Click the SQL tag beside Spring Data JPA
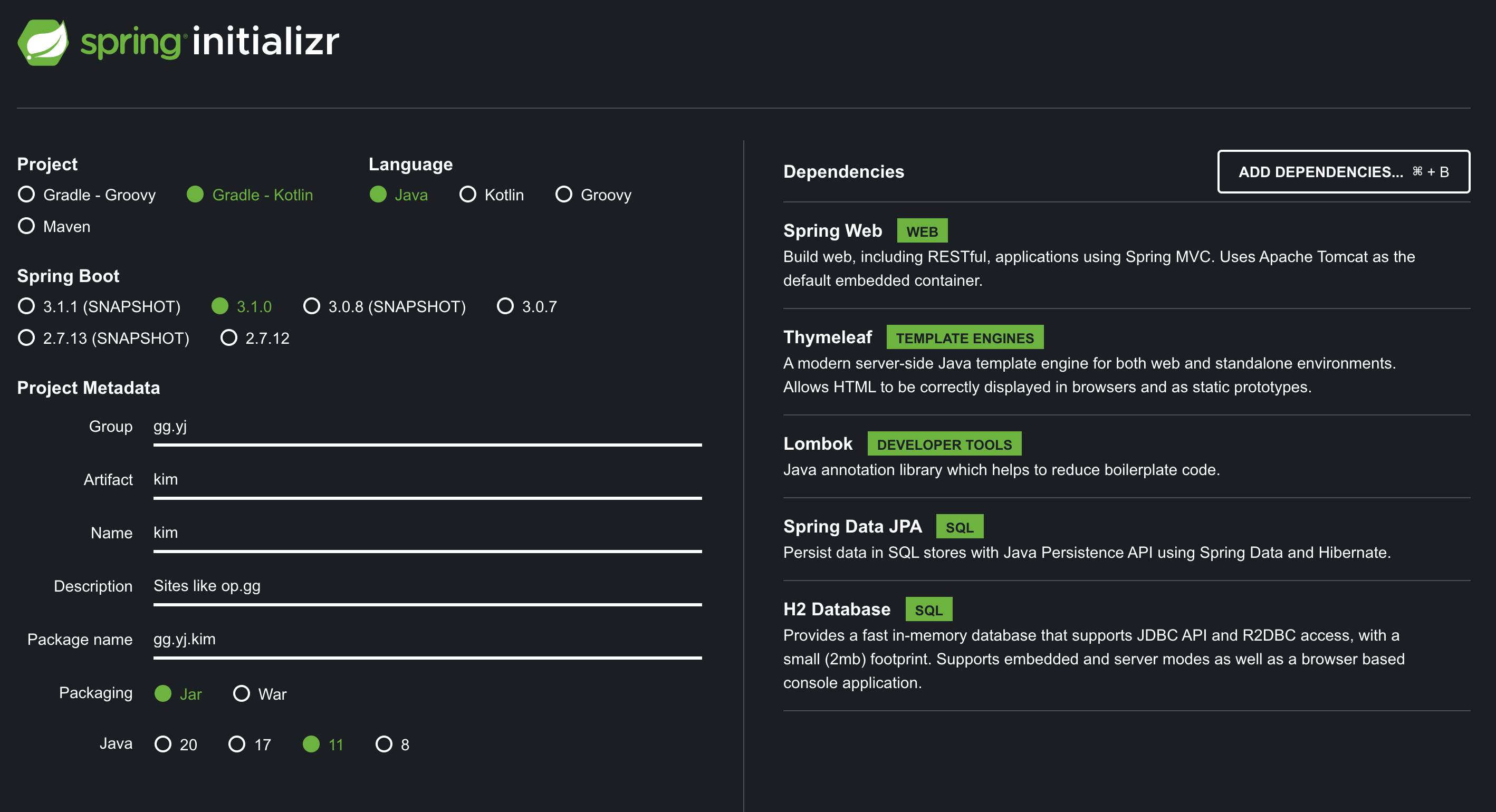 click(960, 526)
